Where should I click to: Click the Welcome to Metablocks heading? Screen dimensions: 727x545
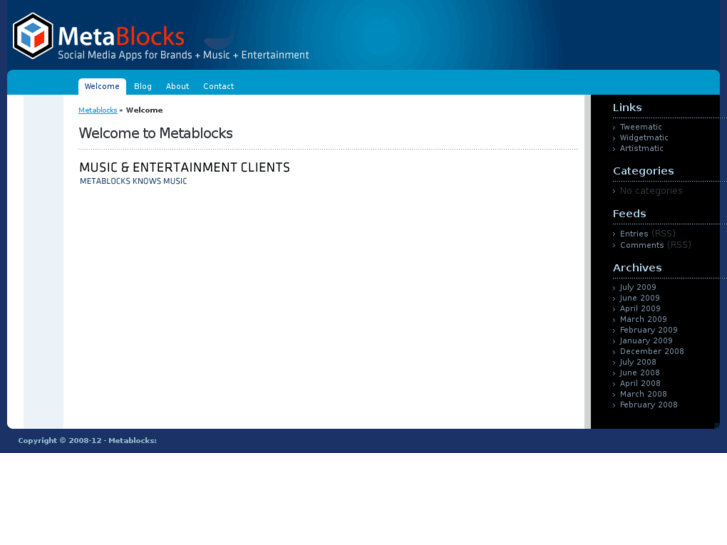(x=156, y=133)
